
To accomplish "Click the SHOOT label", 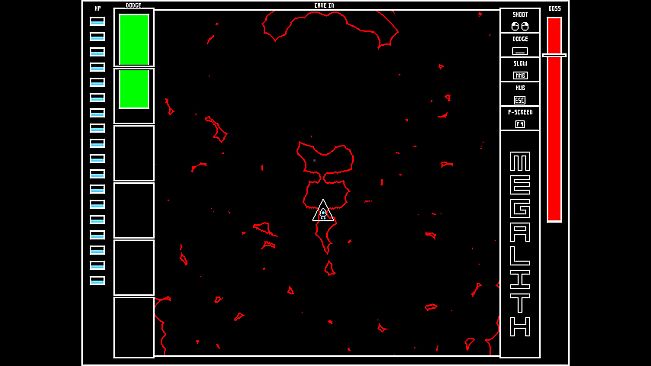I will pos(520,15).
